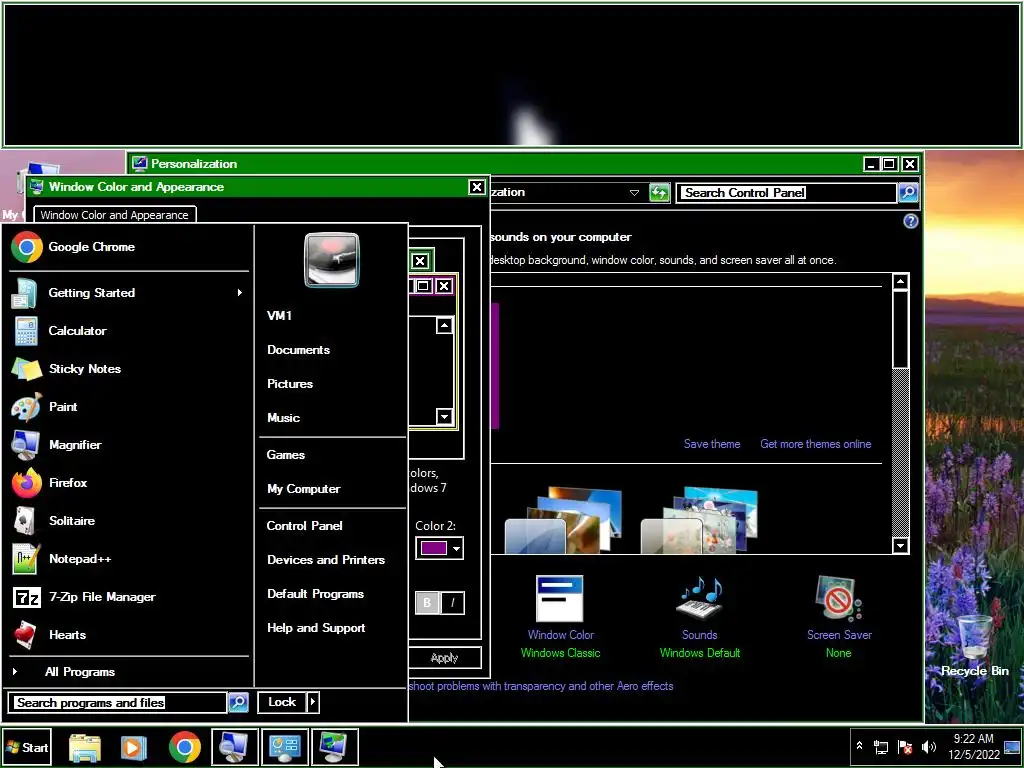This screenshot has height=768, width=1024.
Task: Open Devices and Printers from Start menu
Action: (x=326, y=560)
